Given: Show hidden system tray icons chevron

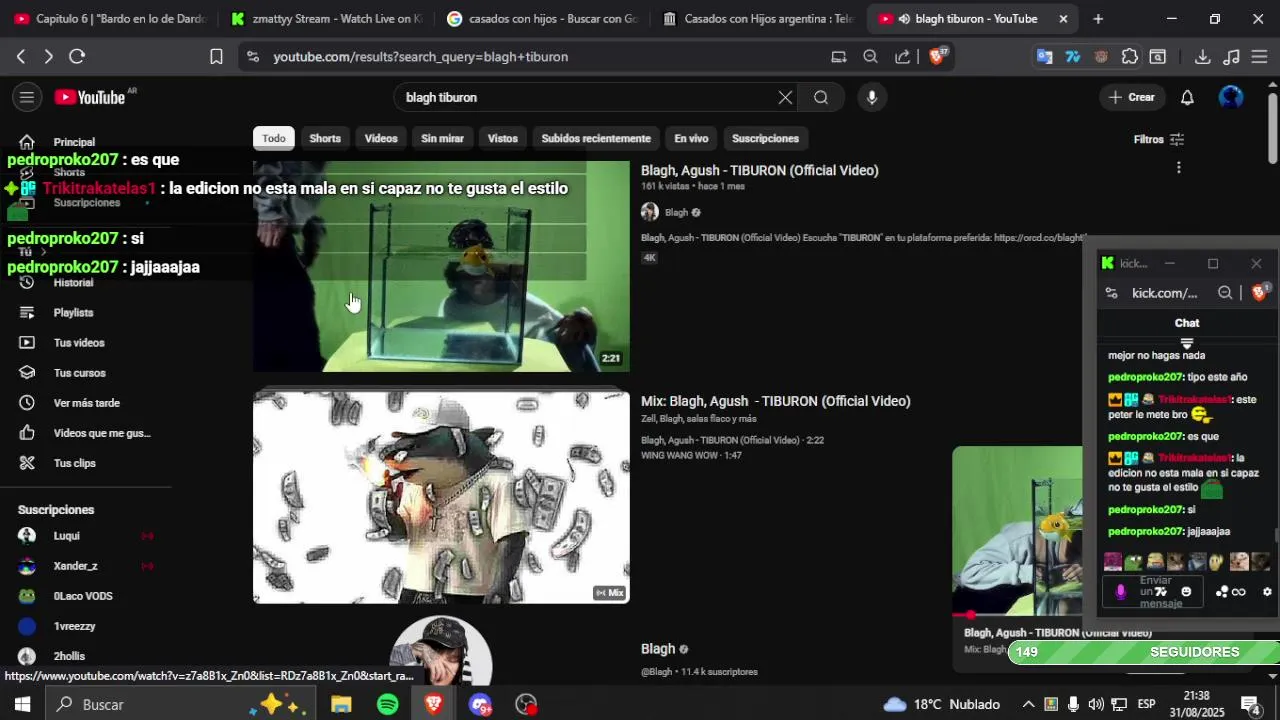Looking at the screenshot, I should pos(1028,705).
